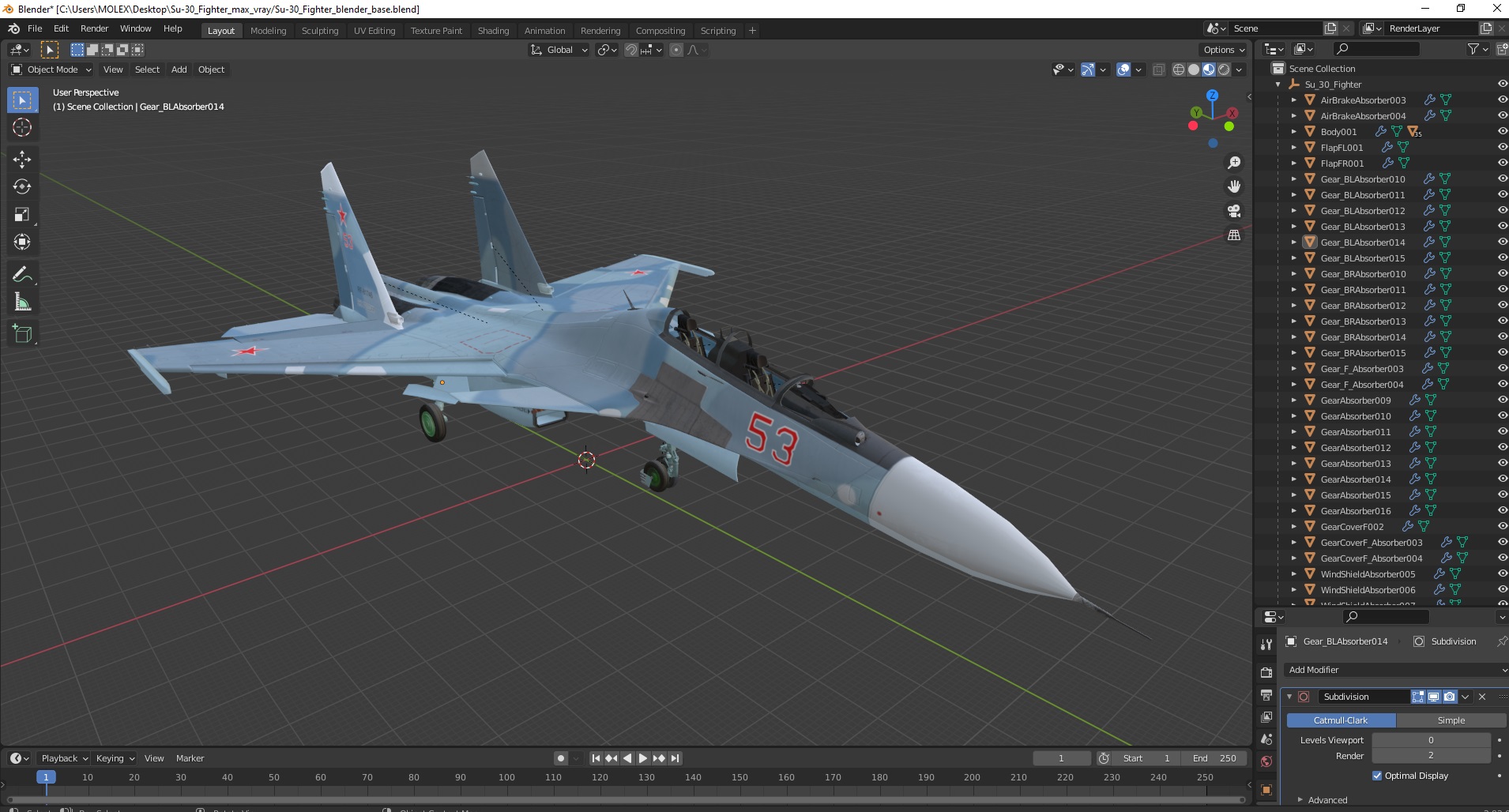Image resolution: width=1509 pixels, height=812 pixels.
Task: Select Simple subdivision type
Action: [x=1451, y=720]
